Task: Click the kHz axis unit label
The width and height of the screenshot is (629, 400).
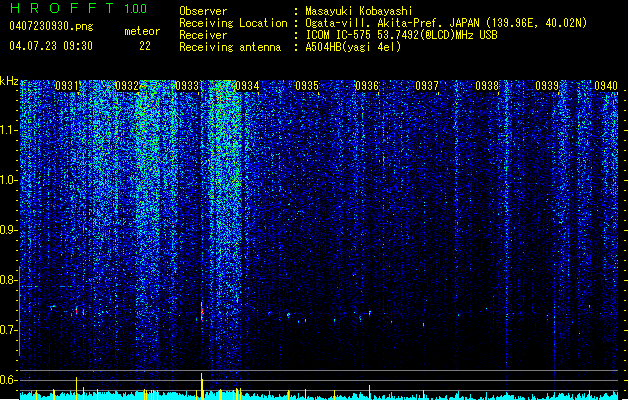Action: click(x=9, y=81)
